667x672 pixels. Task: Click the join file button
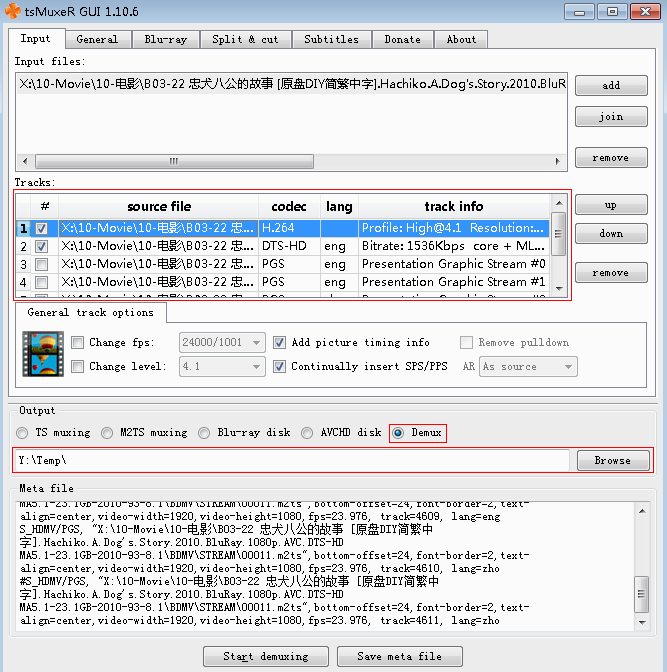point(611,117)
